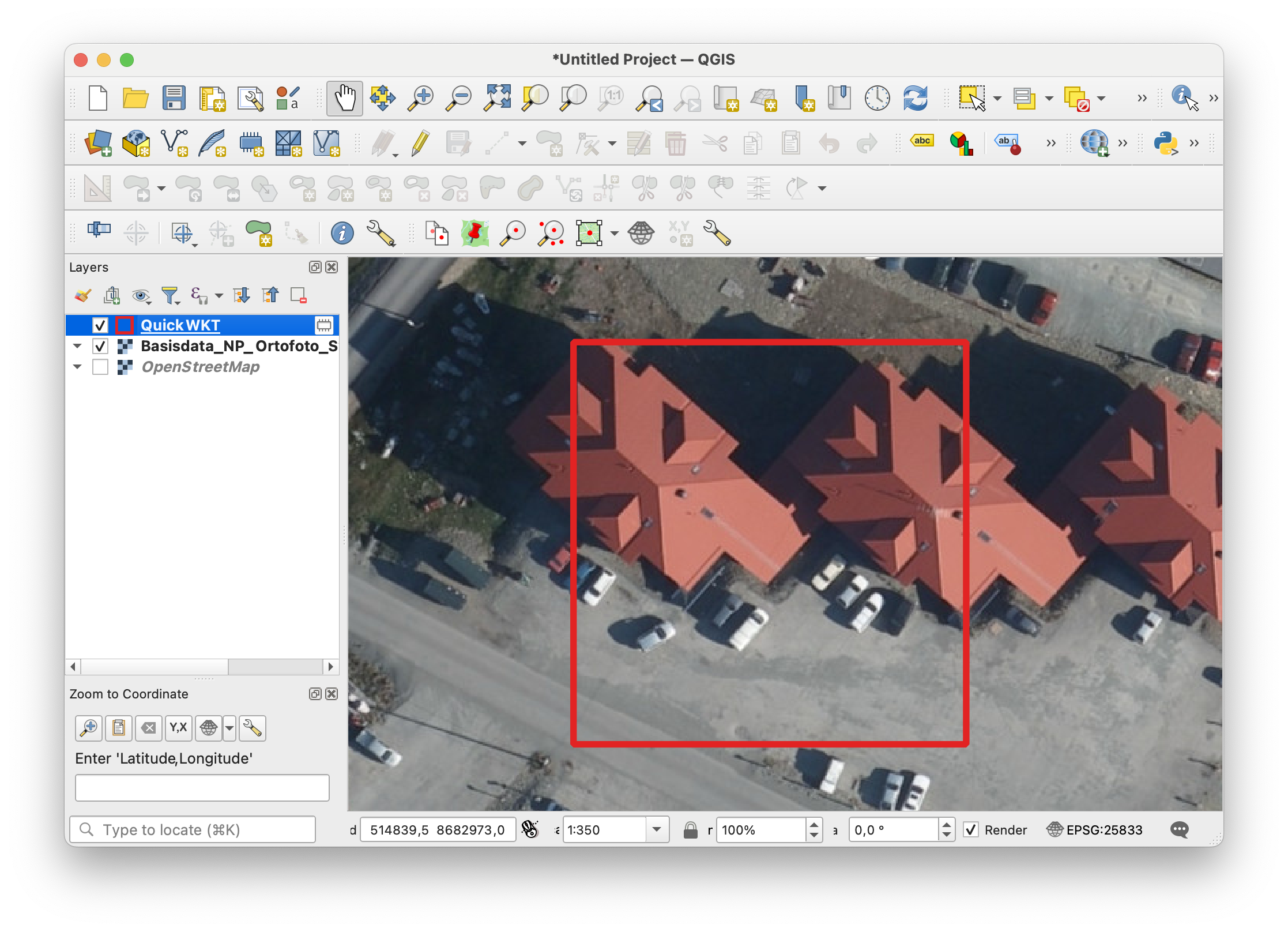Open Zoom to Coordinate CRS dropdown arrow
The width and height of the screenshot is (1288, 932).
[x=229, y=728]
